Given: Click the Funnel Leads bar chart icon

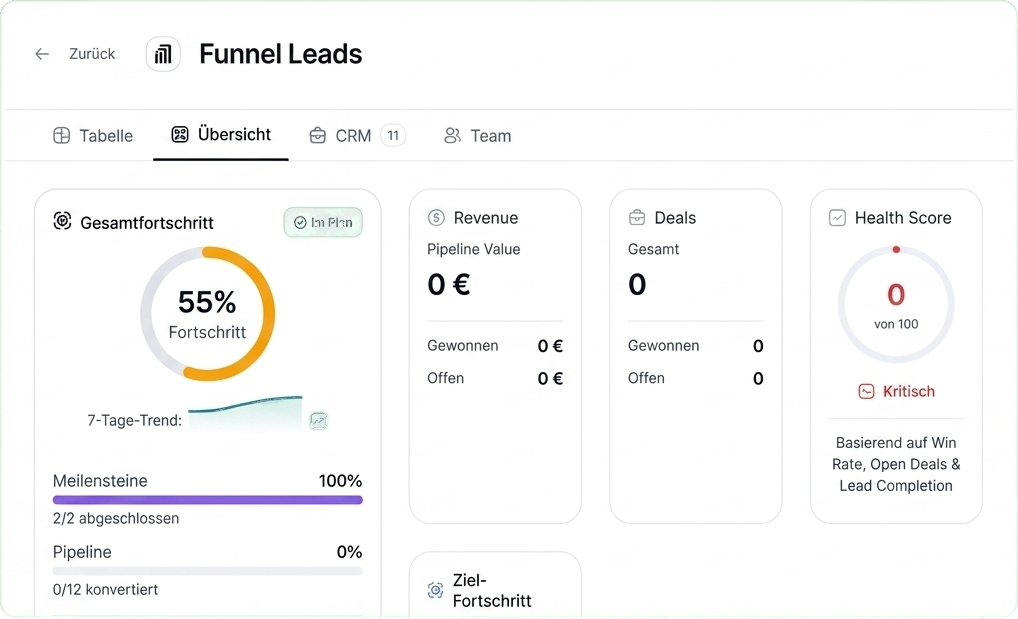Looking at the screenshot, I should (x=163, y=54).
